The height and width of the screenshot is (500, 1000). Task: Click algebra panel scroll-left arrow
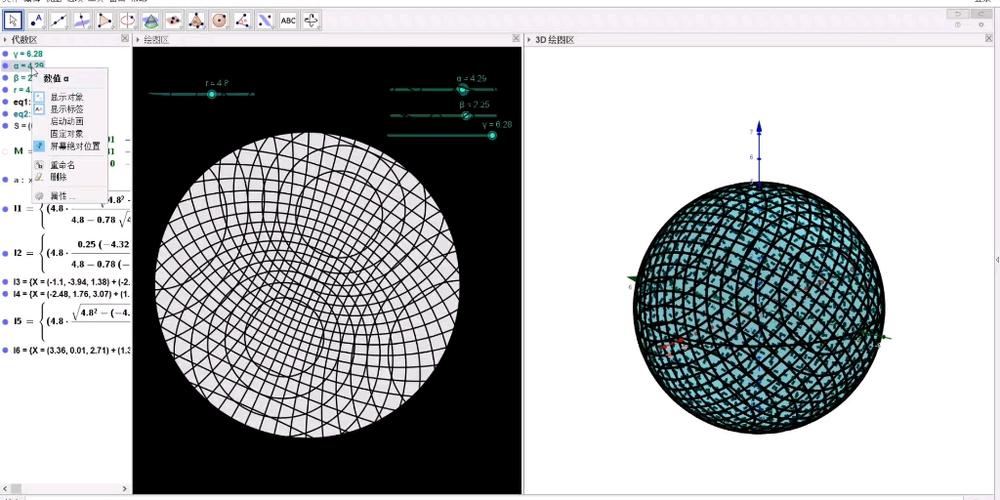point(5,489)
